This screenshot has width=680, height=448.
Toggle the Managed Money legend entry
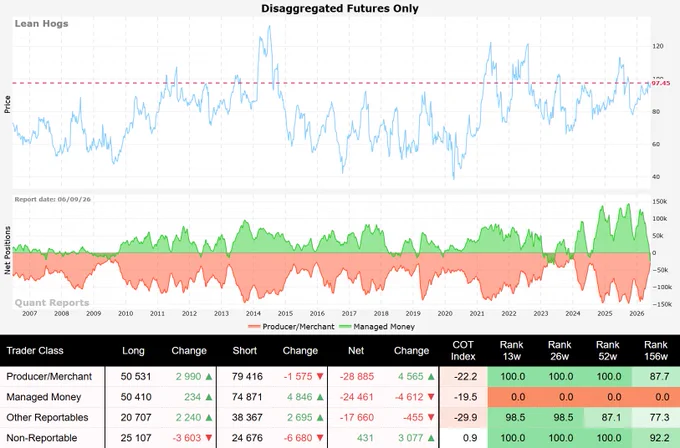[376, 327]
